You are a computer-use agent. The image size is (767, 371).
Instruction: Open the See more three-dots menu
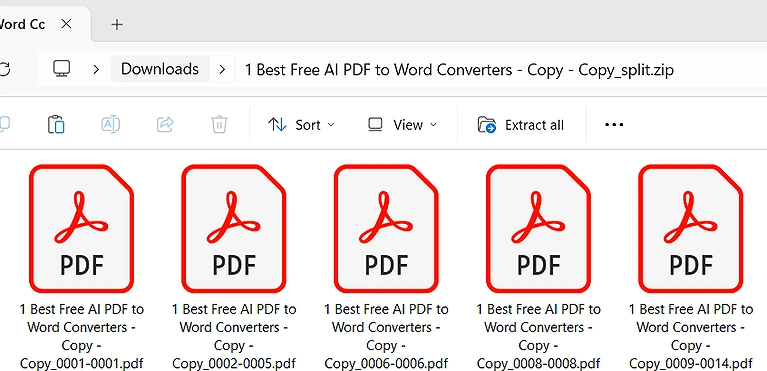pos(614,125)
